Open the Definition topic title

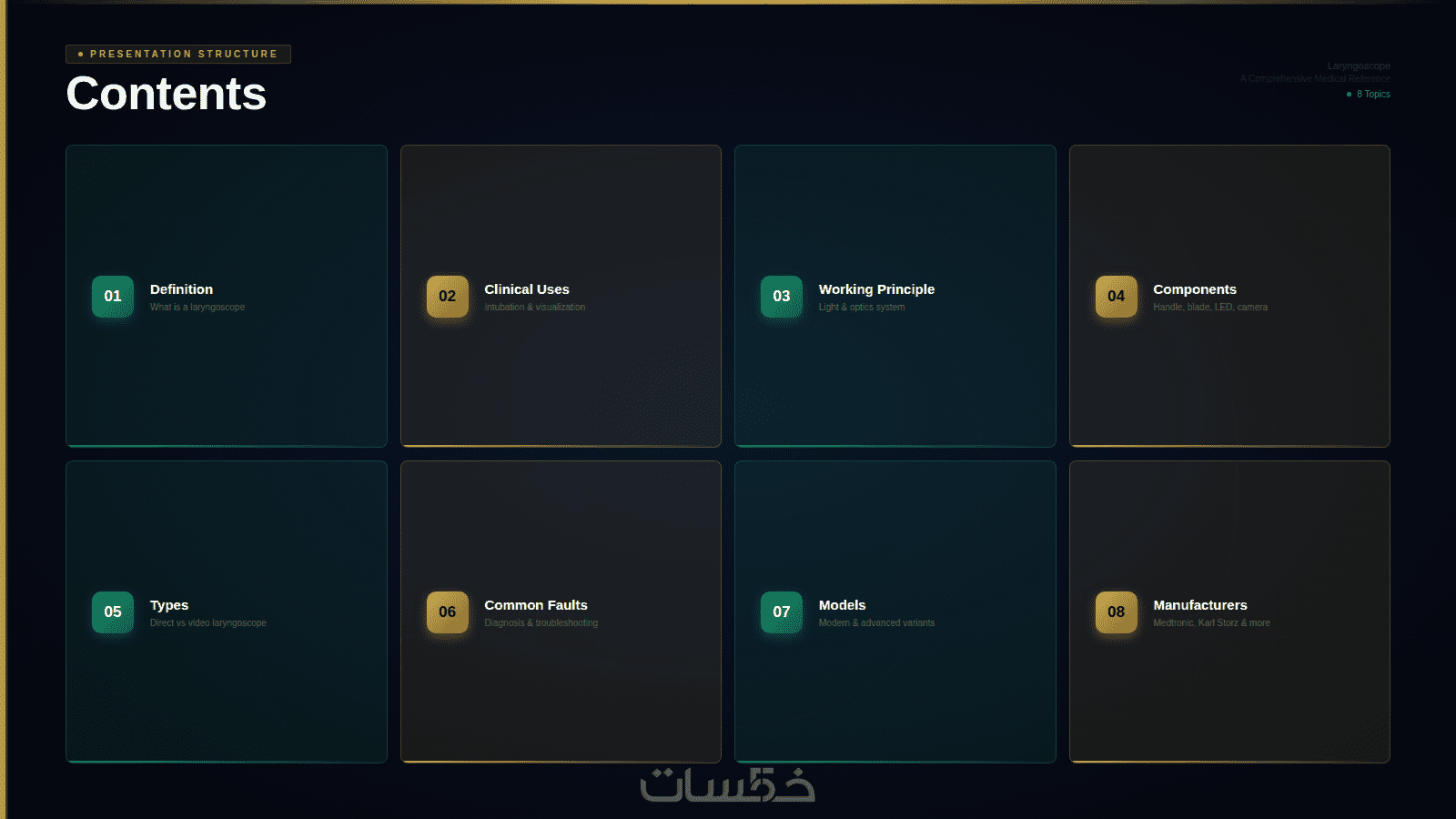click(181, 289)
